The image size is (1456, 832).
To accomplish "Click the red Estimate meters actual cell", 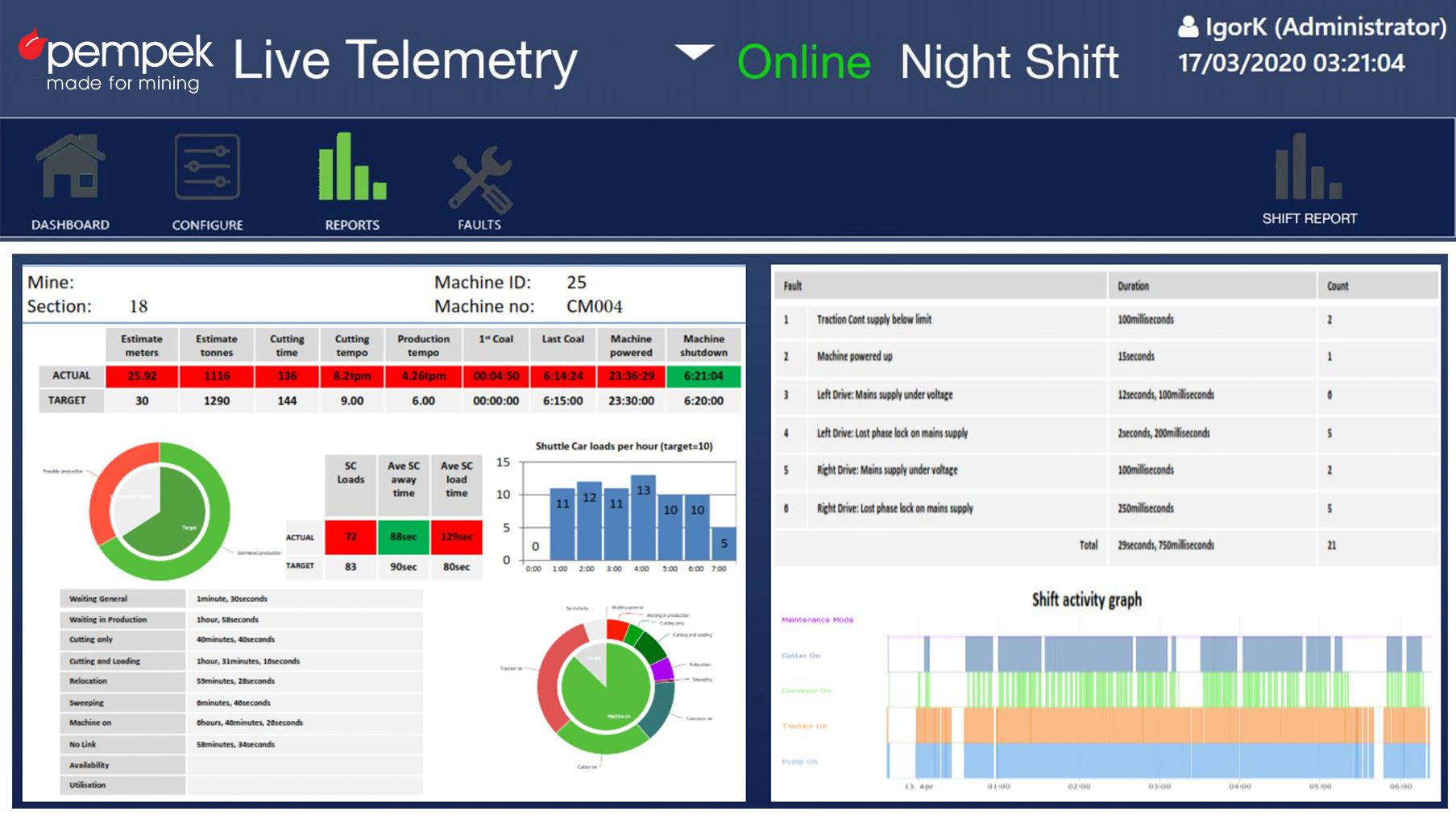I will pyautogui.click(x=142, y=376).
